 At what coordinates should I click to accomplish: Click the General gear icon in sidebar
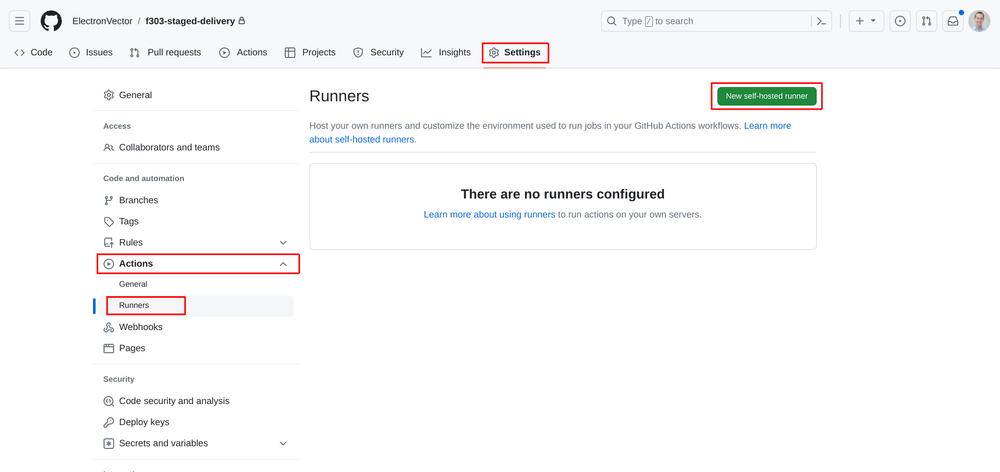click(x=108, y=95)
